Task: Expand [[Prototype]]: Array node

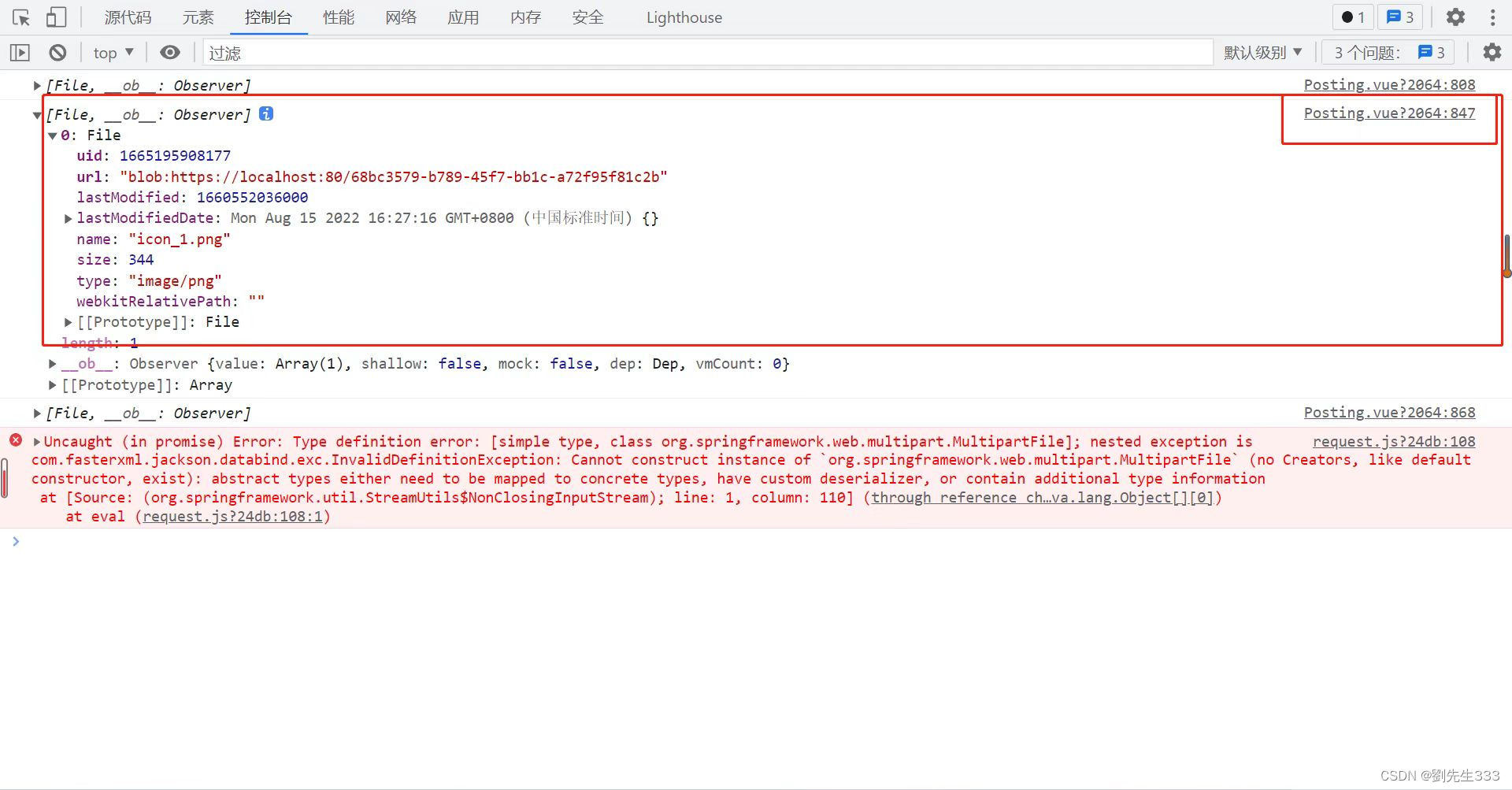Action: point(53,385)
